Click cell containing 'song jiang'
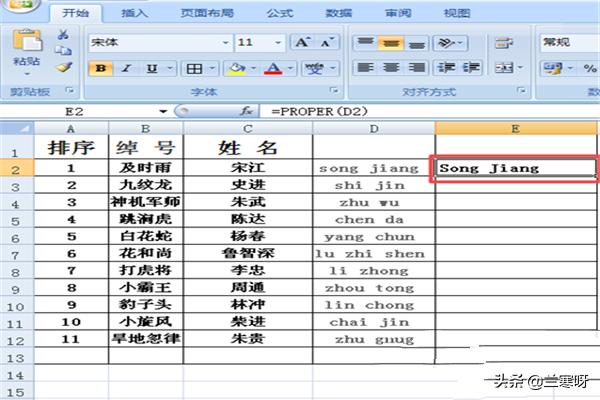The width and height of the screenshot is (600, 400). [x=374, y=168]
